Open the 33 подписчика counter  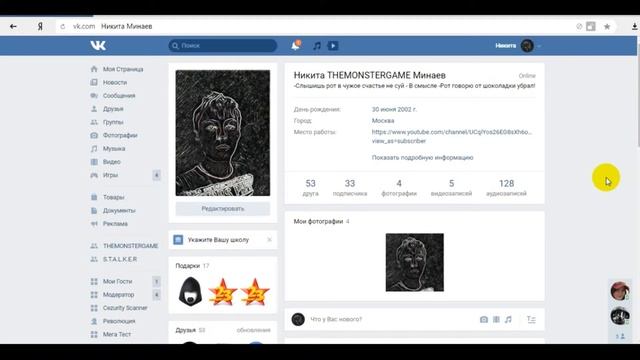350,188
